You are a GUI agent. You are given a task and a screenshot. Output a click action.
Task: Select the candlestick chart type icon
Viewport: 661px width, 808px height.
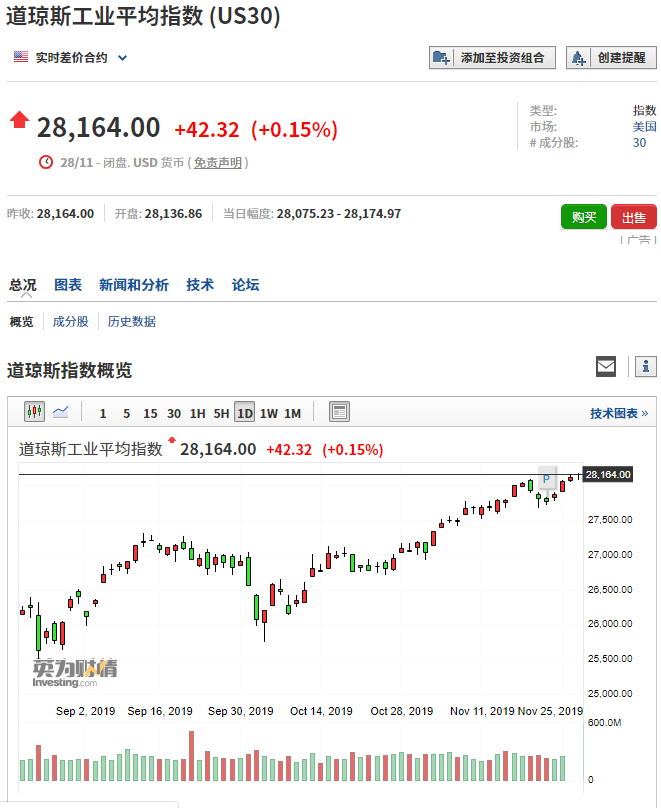(35, 412)
